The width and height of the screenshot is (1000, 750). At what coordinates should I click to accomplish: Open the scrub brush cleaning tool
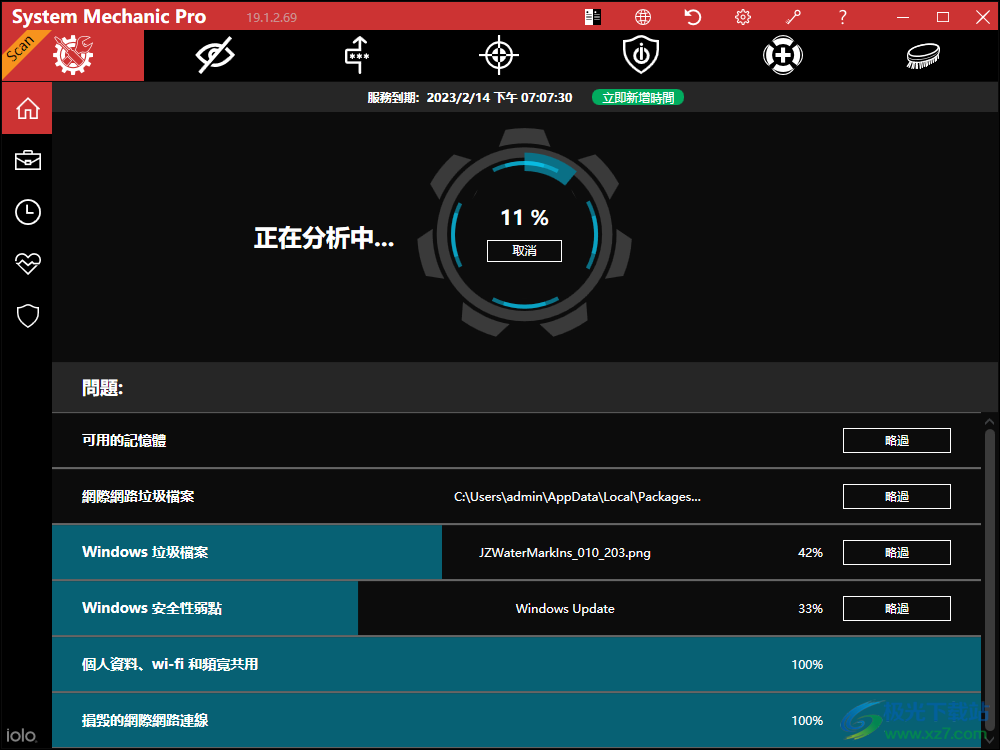pyautogui.click(x=923, y=55)
